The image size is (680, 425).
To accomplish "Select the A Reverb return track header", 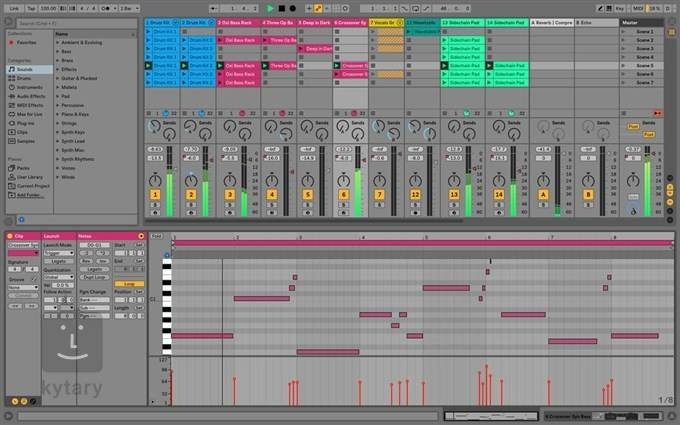I will click(x=552, y=23).
